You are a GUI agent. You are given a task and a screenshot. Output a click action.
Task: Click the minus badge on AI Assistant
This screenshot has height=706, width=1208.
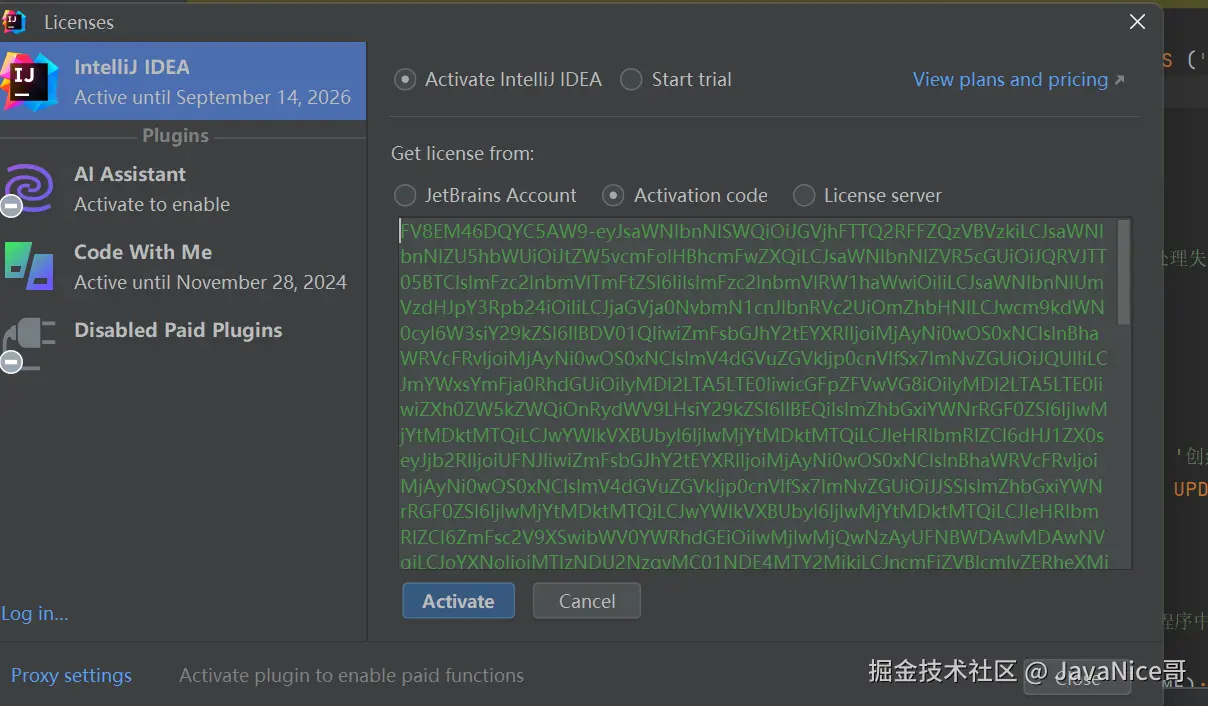click(x=11, y=207)
